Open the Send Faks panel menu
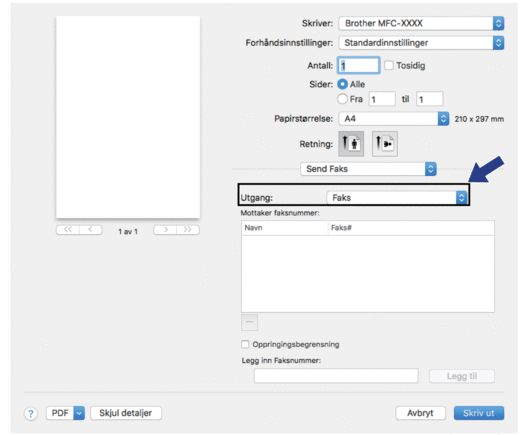Viewport: 525px width, 435px height. point(368,169)
